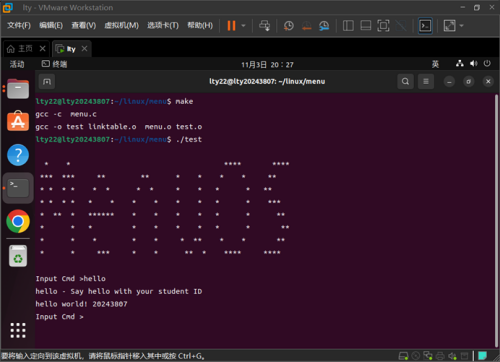The width and height of the screenshot is (500, 362).
Task: Minimize the terminal window
Action: click(449, 82)
